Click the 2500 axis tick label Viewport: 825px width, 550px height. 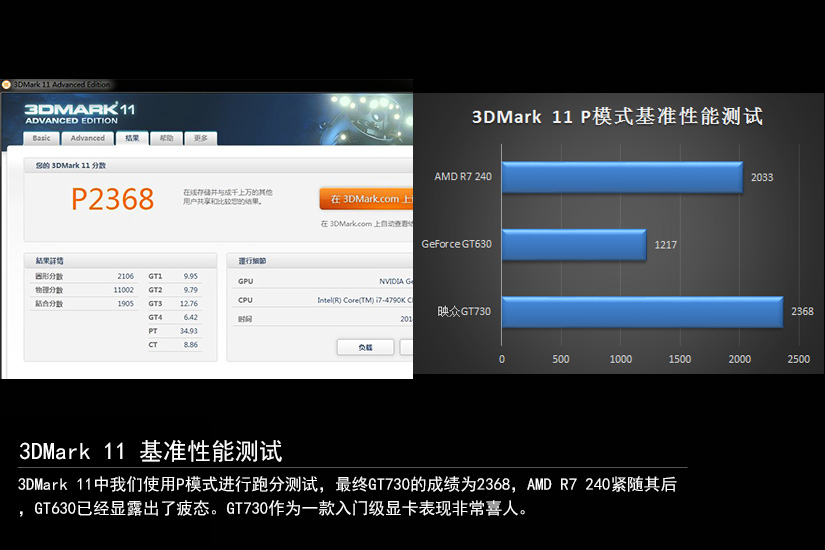pyautogui.click(x=798, y=359)
